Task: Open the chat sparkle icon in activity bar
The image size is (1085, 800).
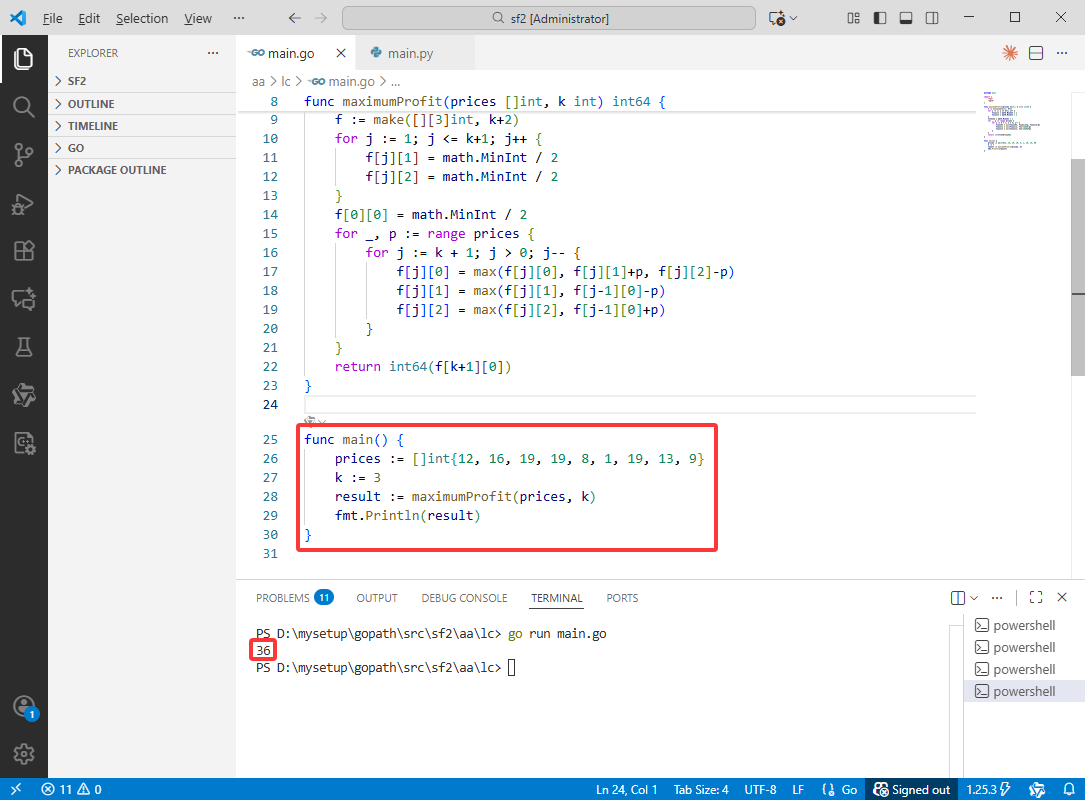Action: (x=24, y=299)
